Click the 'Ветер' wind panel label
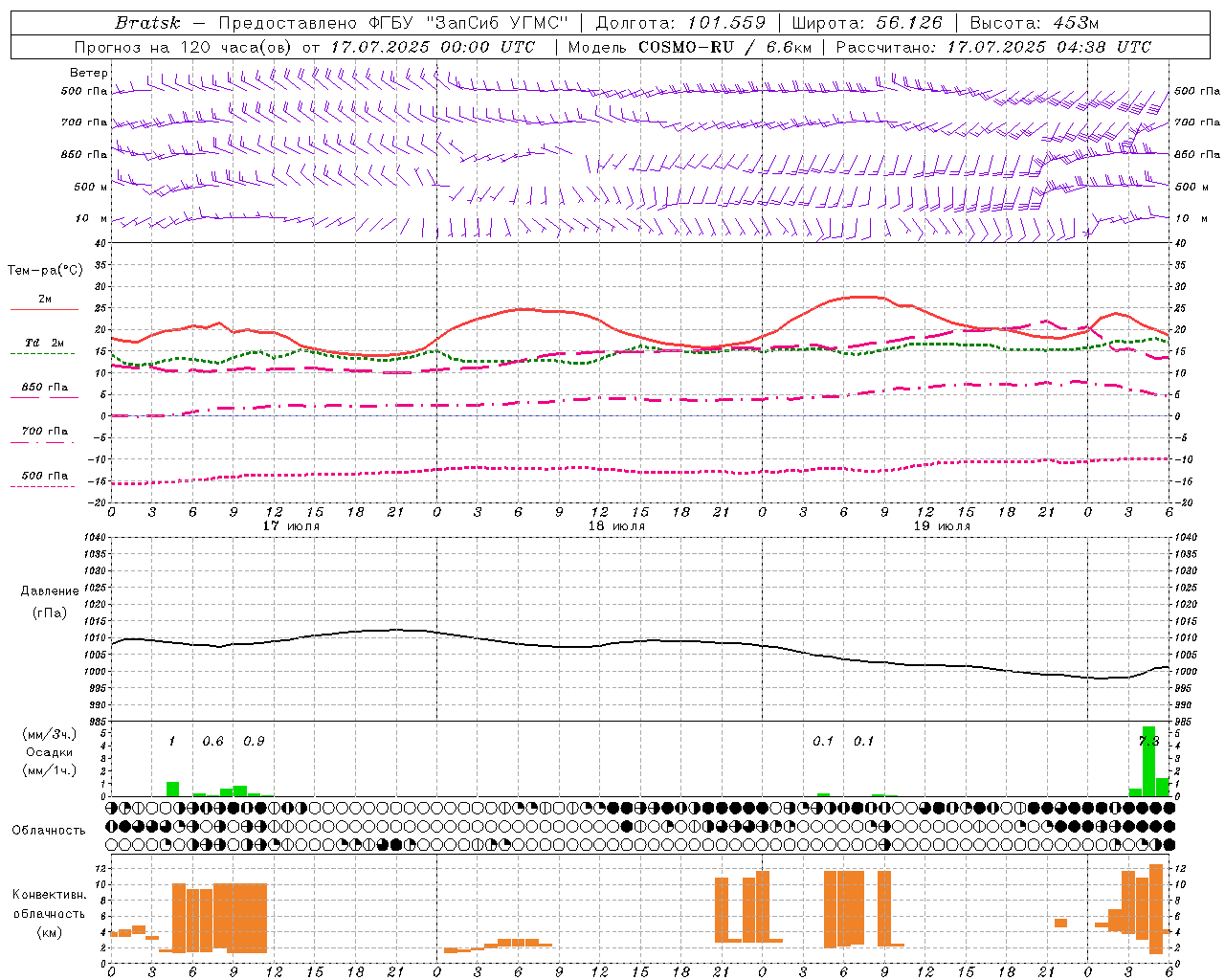This screenshot has width=1225, height=980. point(88,73)
